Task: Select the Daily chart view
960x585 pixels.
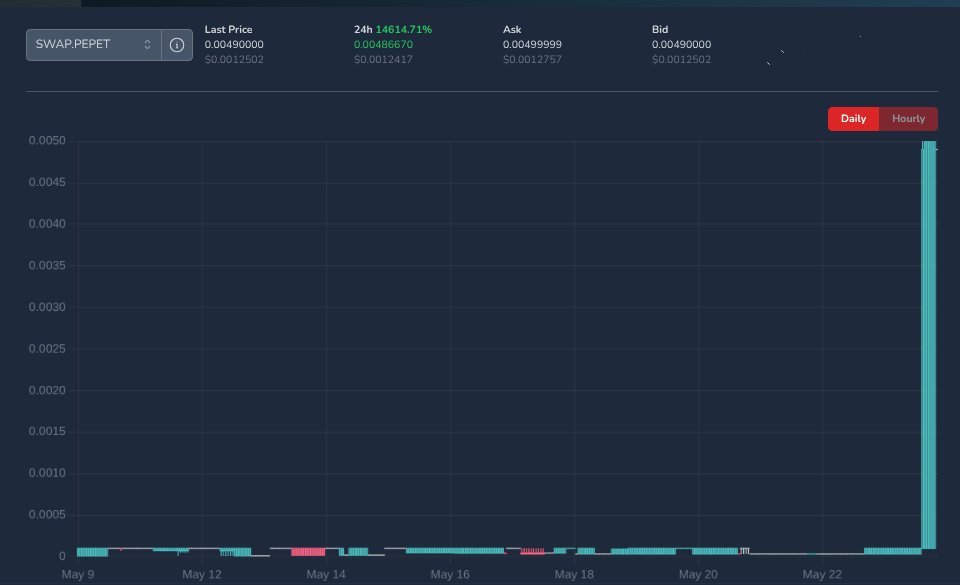Action: [853, 119]
